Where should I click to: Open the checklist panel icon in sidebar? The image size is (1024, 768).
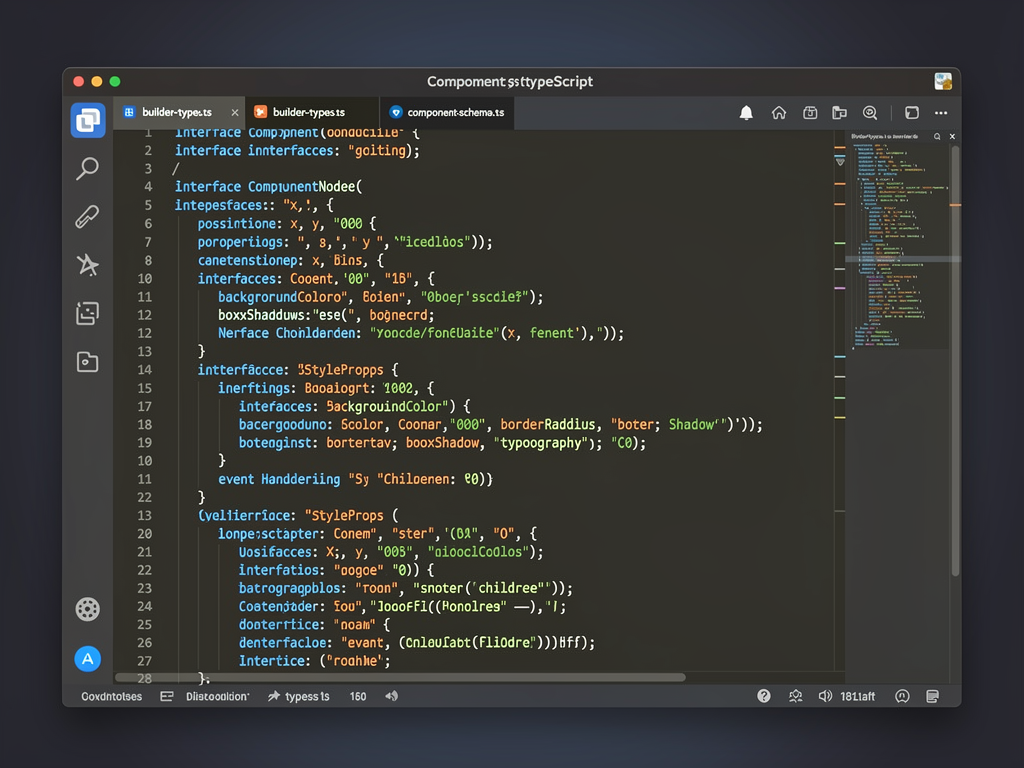88,313
